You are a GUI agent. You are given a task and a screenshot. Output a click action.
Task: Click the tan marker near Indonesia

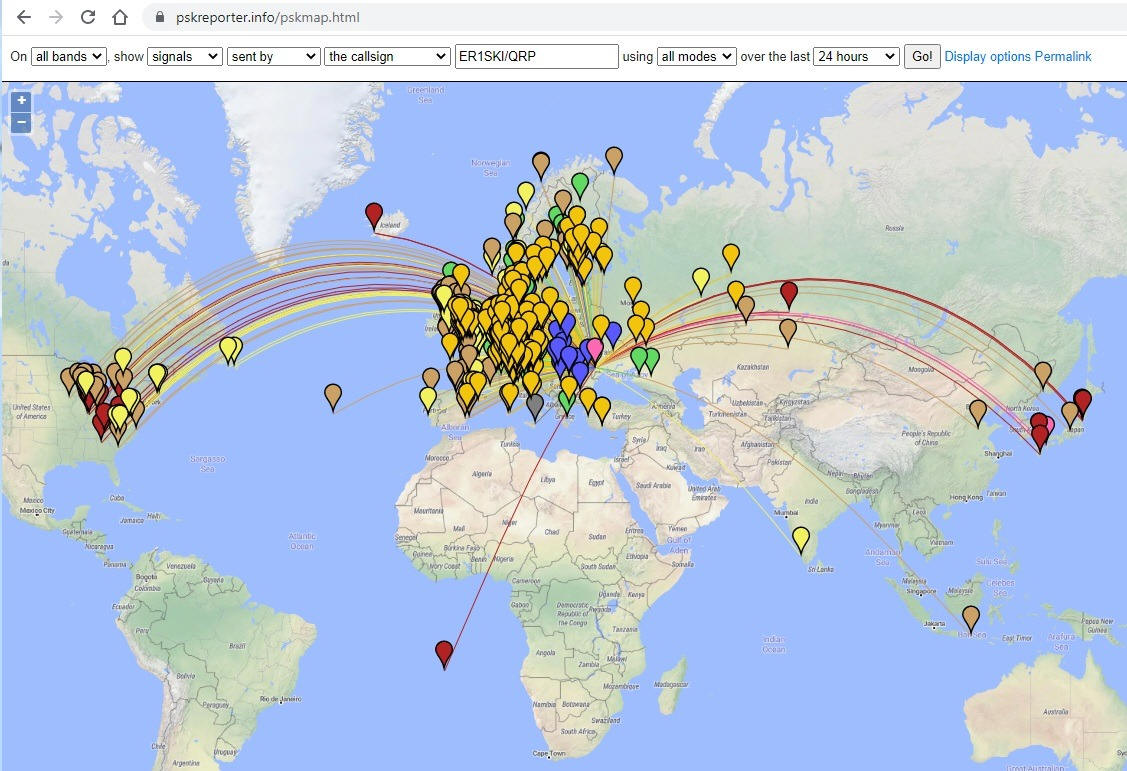click(x=971, y=617)
